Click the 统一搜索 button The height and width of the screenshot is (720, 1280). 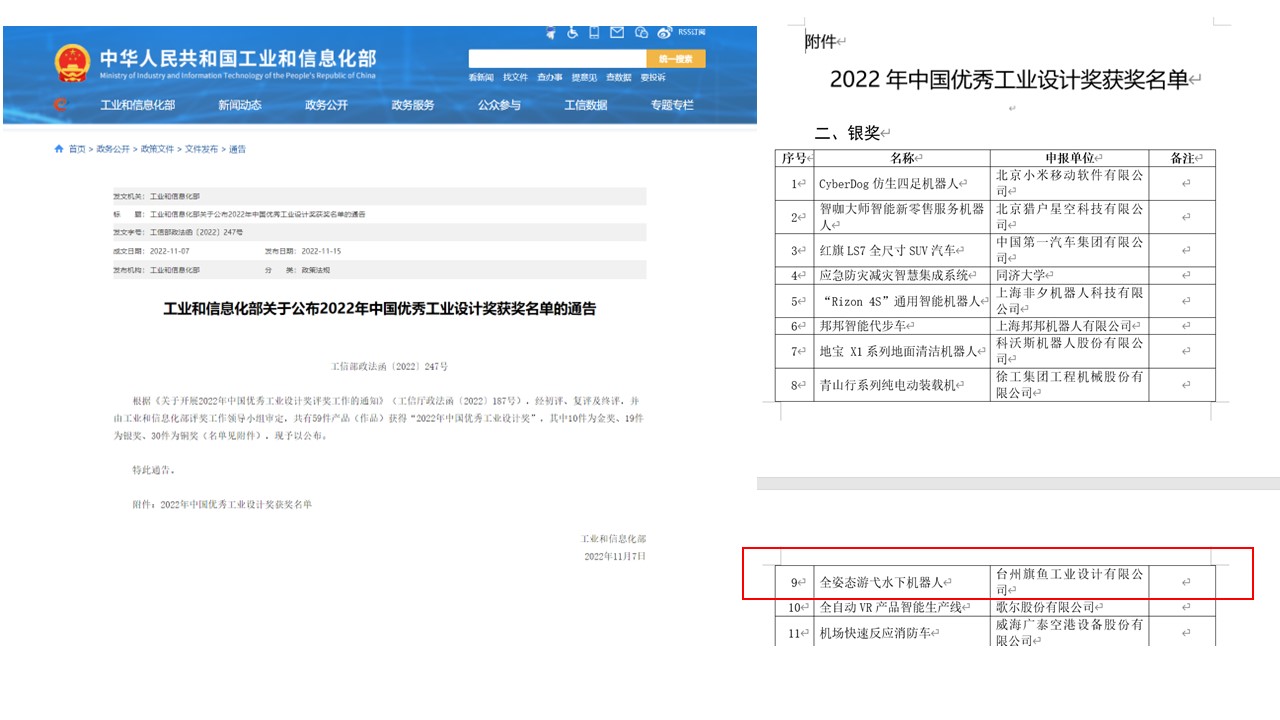point(676,58)
